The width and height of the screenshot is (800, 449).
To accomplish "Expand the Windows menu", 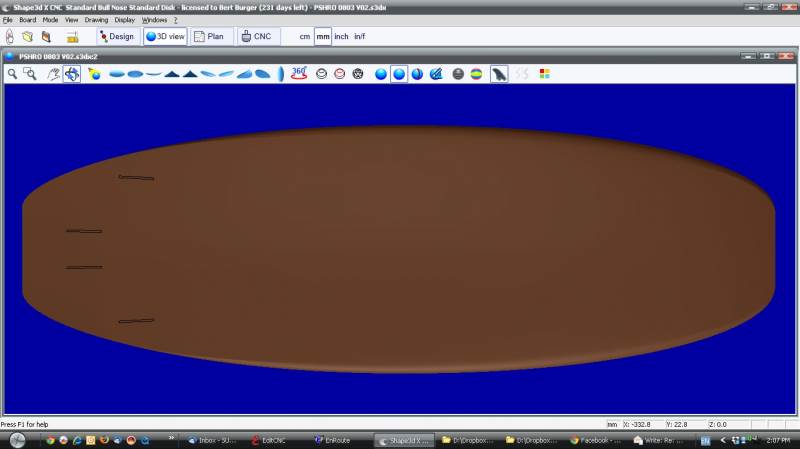I will [154, 20].
